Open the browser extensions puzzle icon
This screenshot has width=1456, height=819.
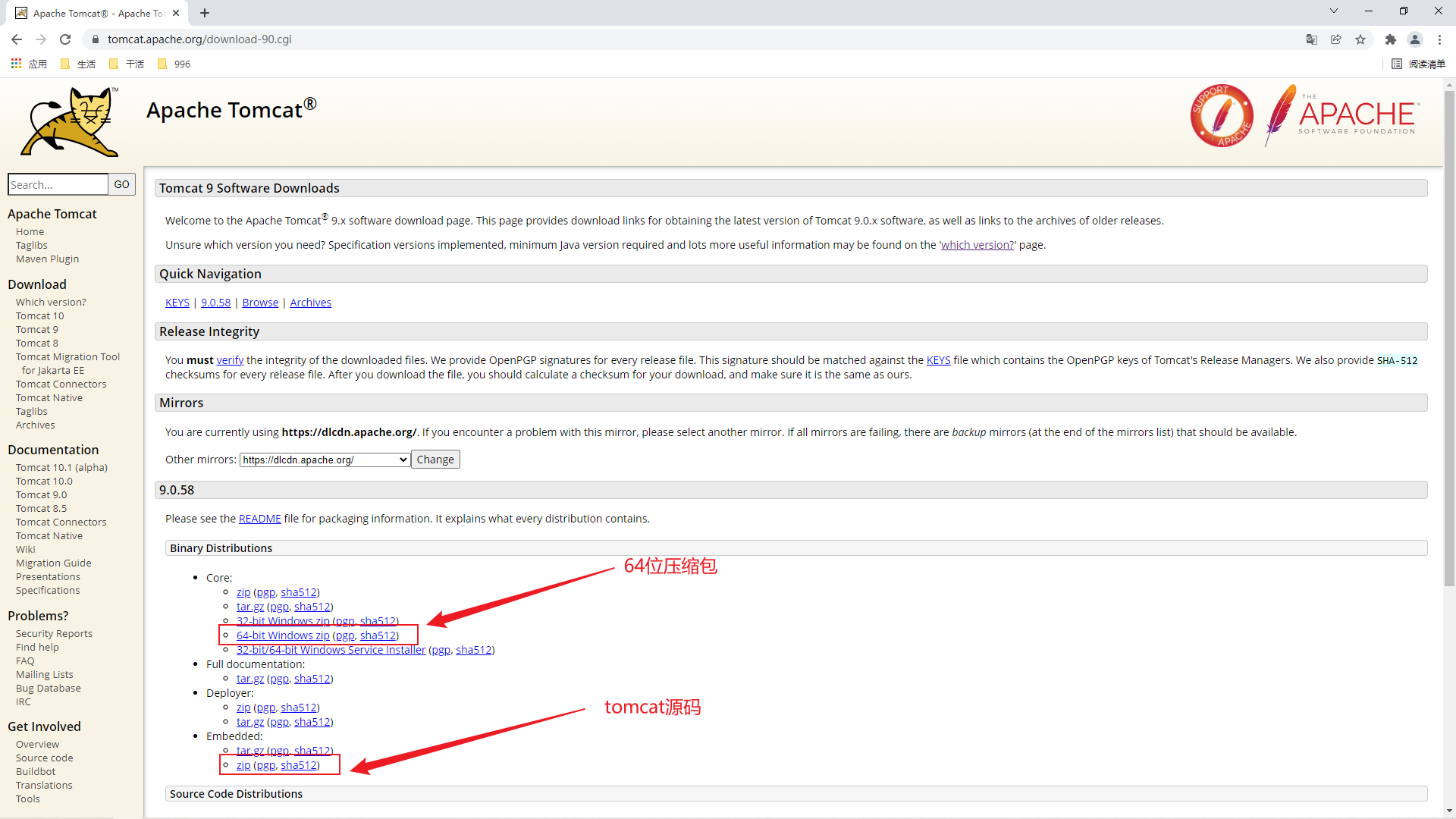[x=1390, y=39]
